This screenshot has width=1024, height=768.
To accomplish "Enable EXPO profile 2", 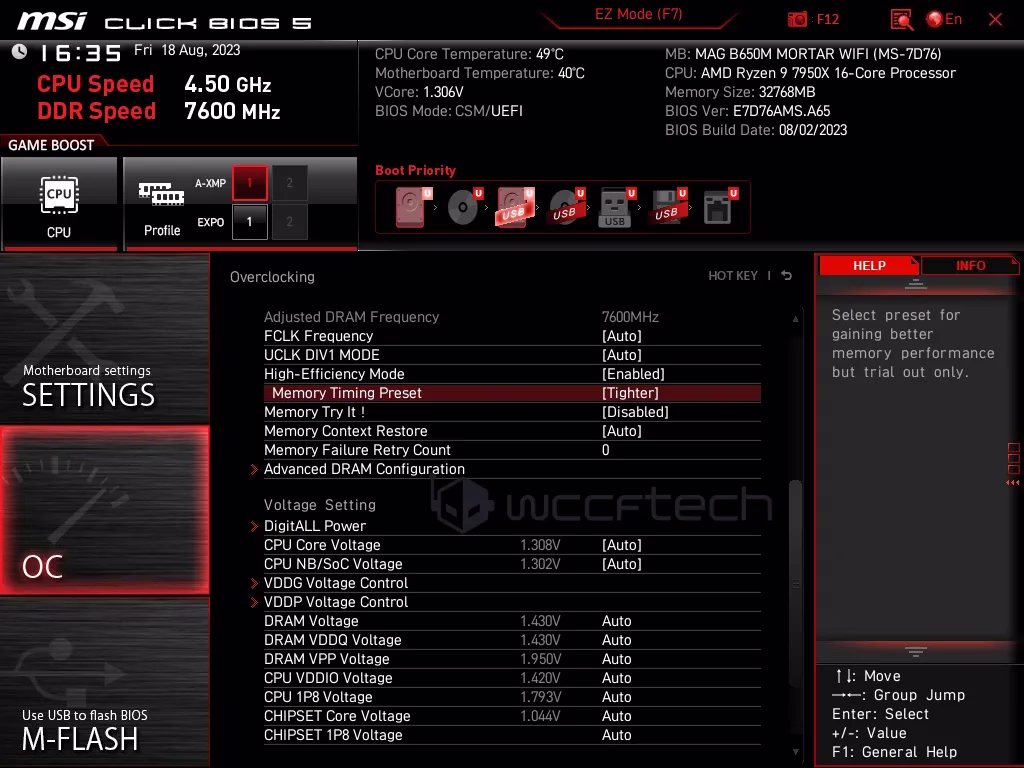I will click(289, 222).
